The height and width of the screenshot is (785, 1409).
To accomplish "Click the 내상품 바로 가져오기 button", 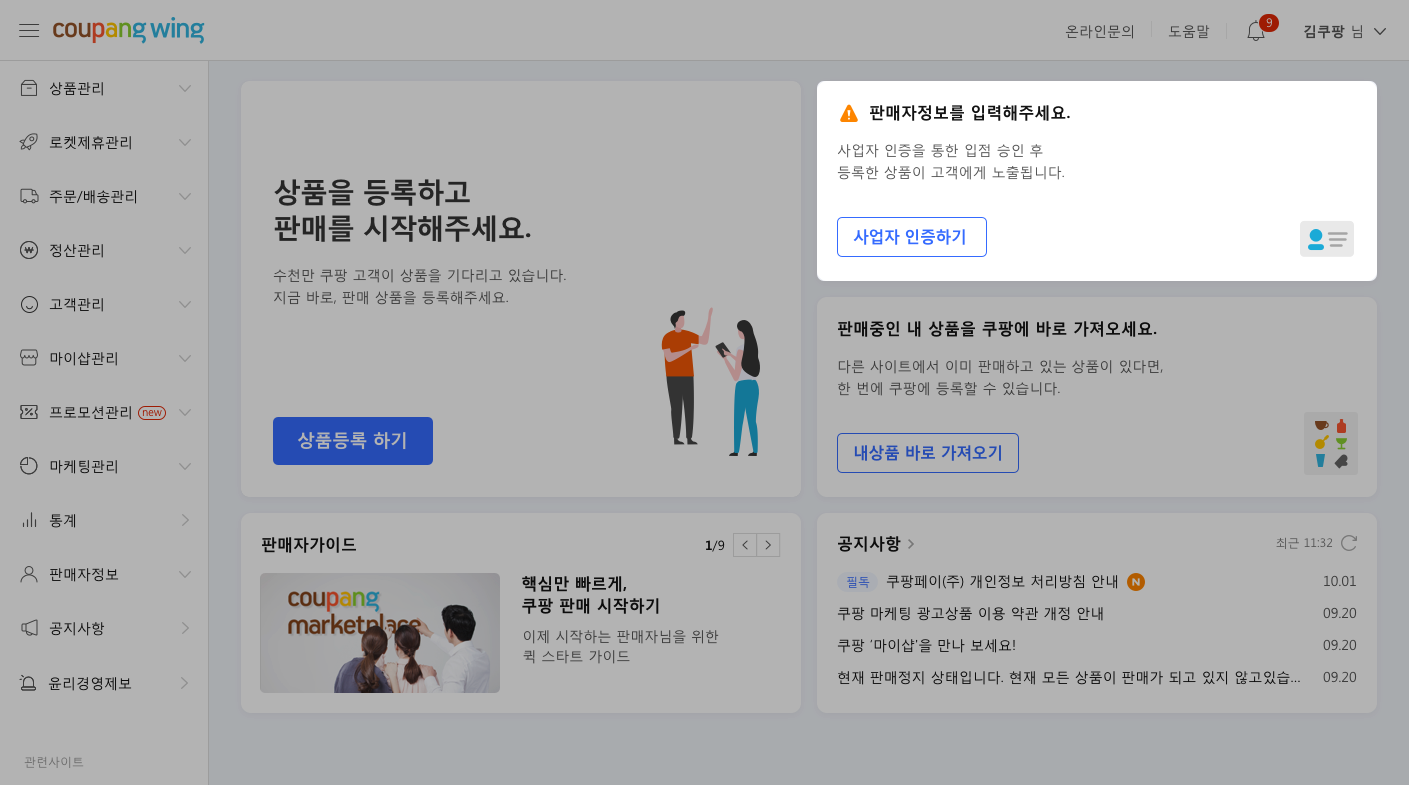I will pyautogui.click(x=928, y=453).
